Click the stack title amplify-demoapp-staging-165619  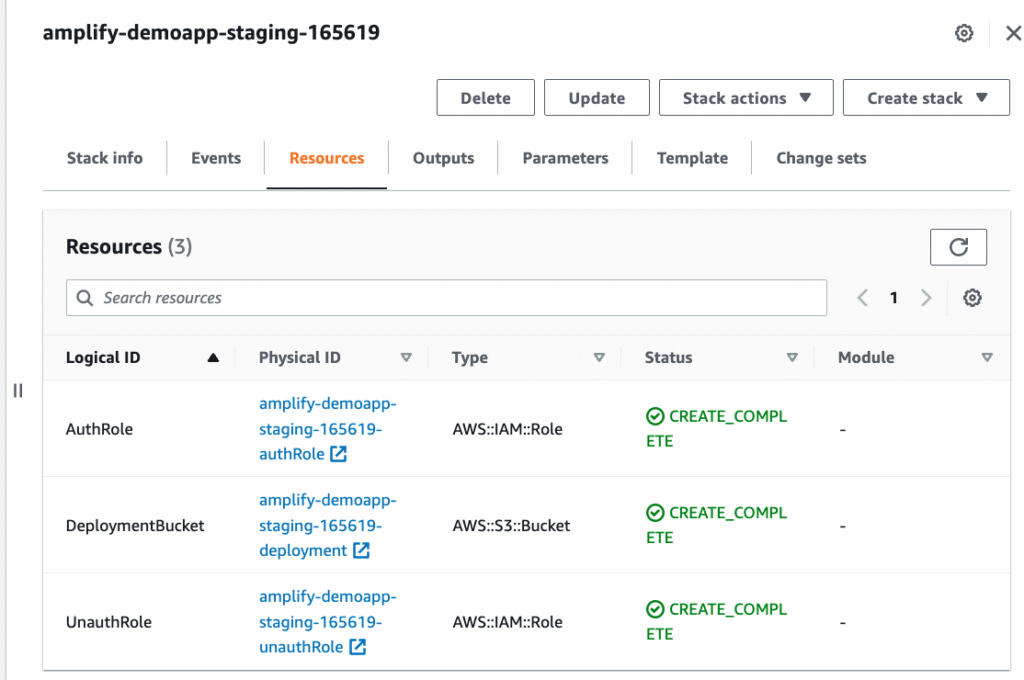(x=211, y=33)
